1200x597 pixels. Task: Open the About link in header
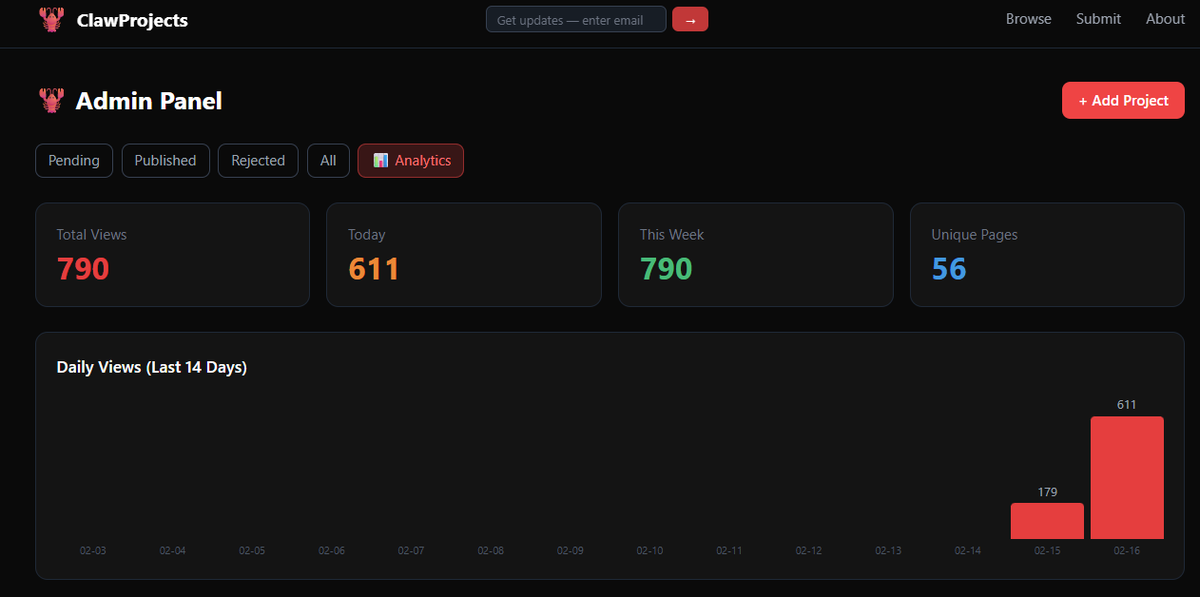(1165, 19)
